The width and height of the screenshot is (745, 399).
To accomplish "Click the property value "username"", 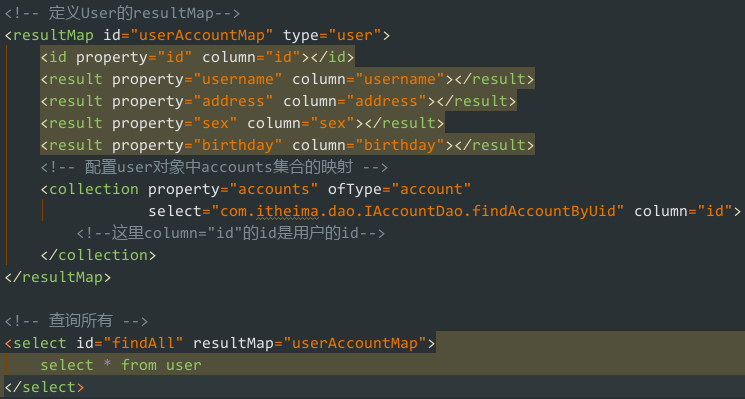I will [238, 79].
